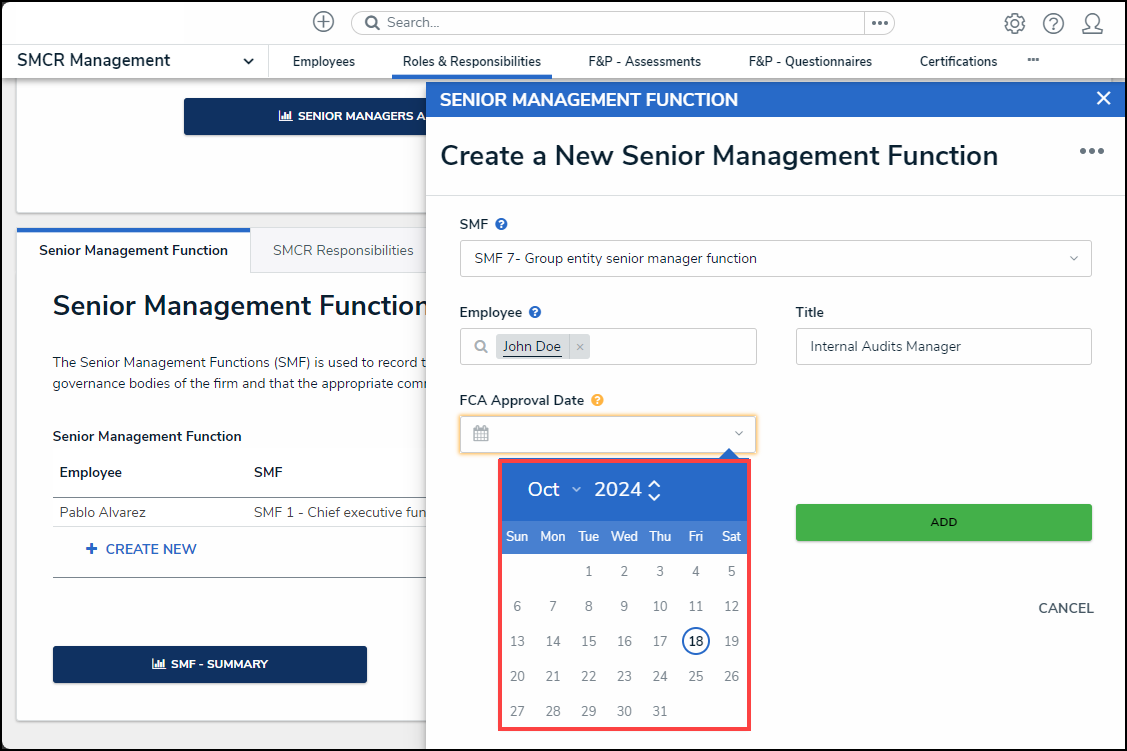Open the help question mark icon
Image resolution: width=1127 pixels, height=751 pixels.
pyautogui.click(x=1053, y=23)
